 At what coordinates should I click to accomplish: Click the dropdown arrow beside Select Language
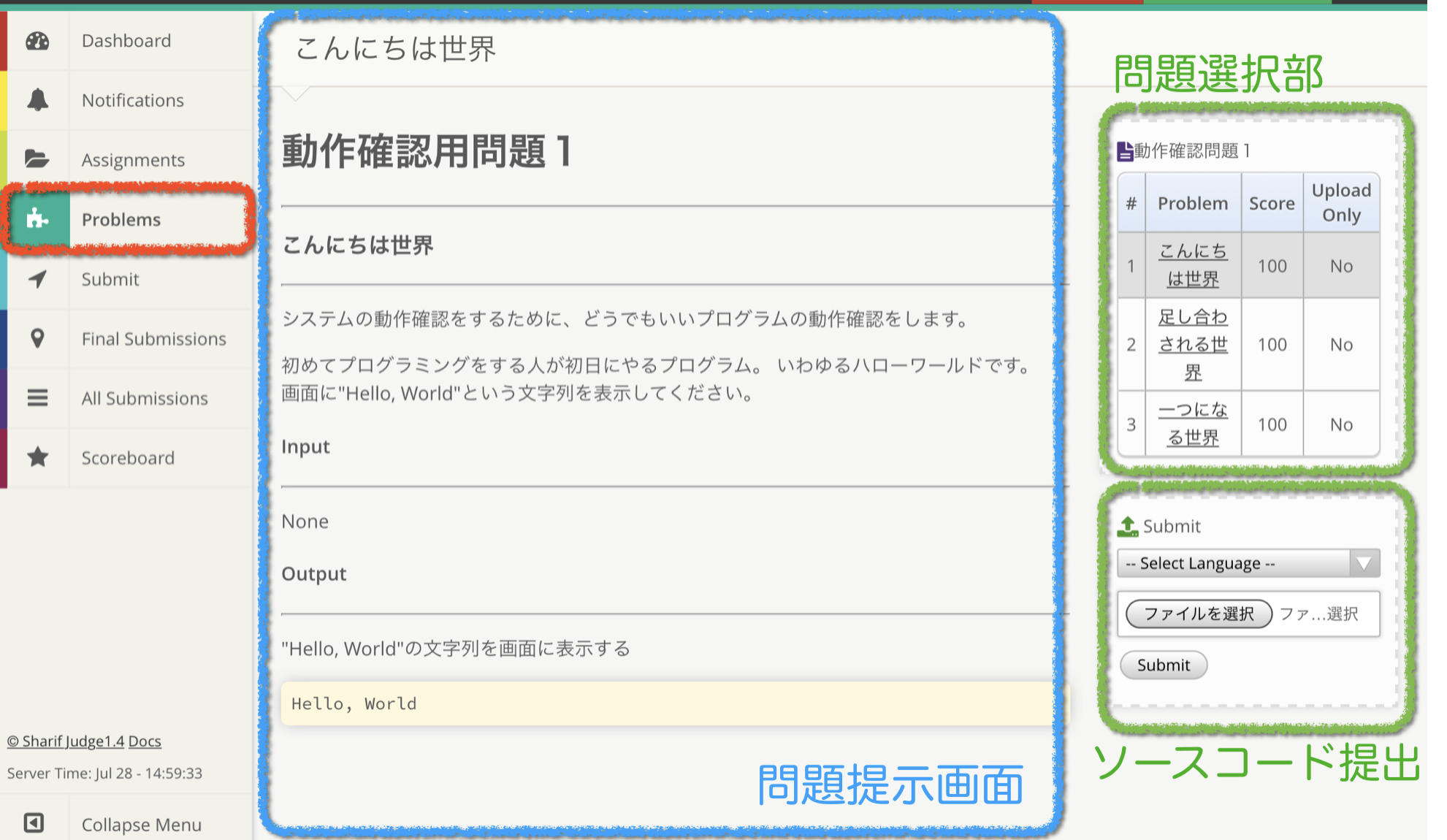click(x=1364, y=563)
